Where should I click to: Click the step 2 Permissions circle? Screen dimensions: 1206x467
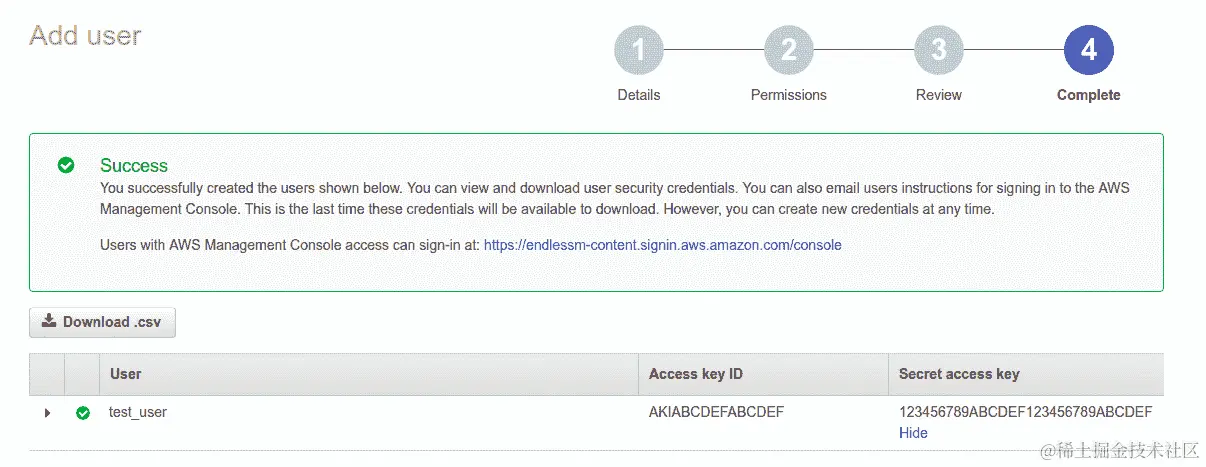coord(788,50)
